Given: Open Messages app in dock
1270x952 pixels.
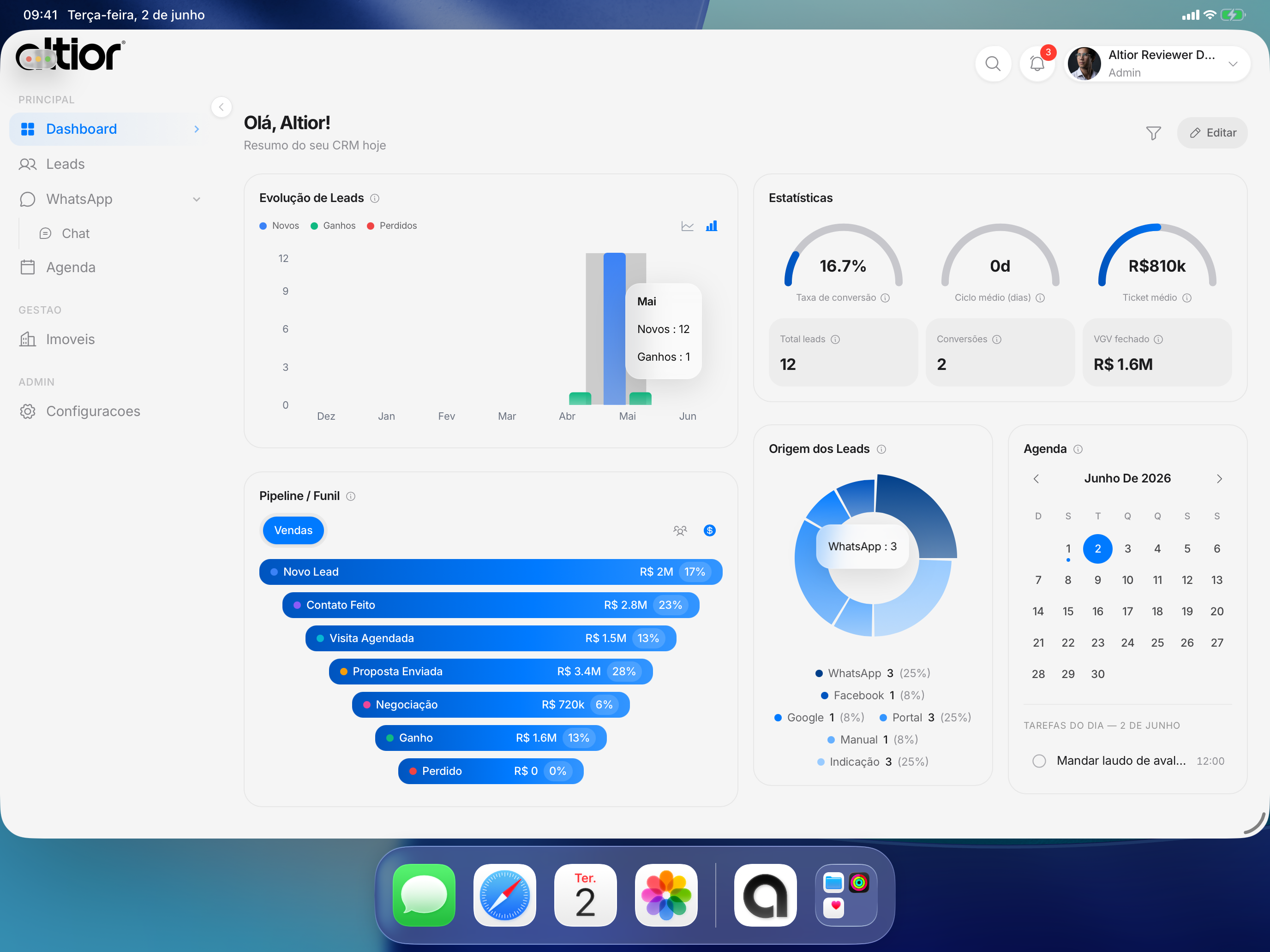Looking at the screenshot, I should [424, 895].
